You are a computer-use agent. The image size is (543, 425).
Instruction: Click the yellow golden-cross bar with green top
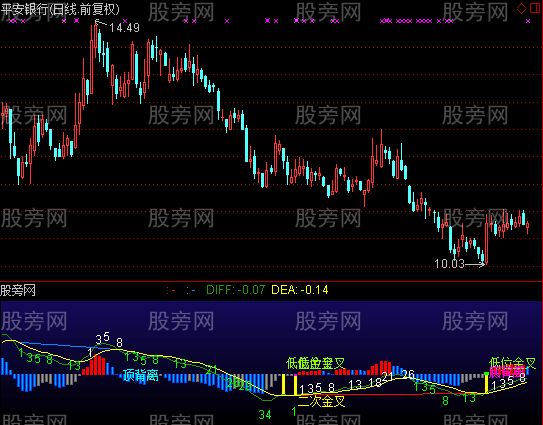[x=486, y=383]
